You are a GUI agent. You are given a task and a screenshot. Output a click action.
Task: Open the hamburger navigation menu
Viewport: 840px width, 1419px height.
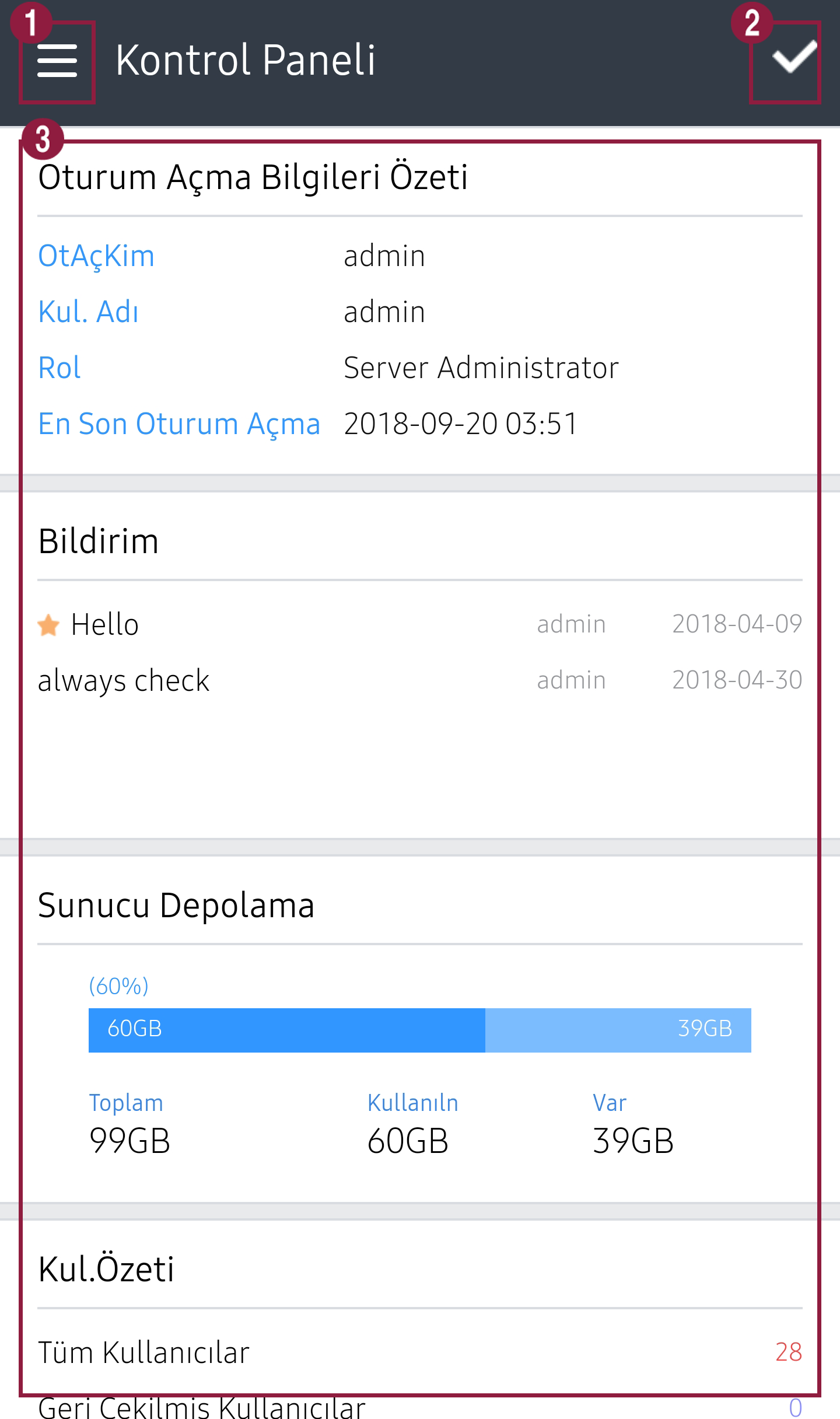(57, 61)
